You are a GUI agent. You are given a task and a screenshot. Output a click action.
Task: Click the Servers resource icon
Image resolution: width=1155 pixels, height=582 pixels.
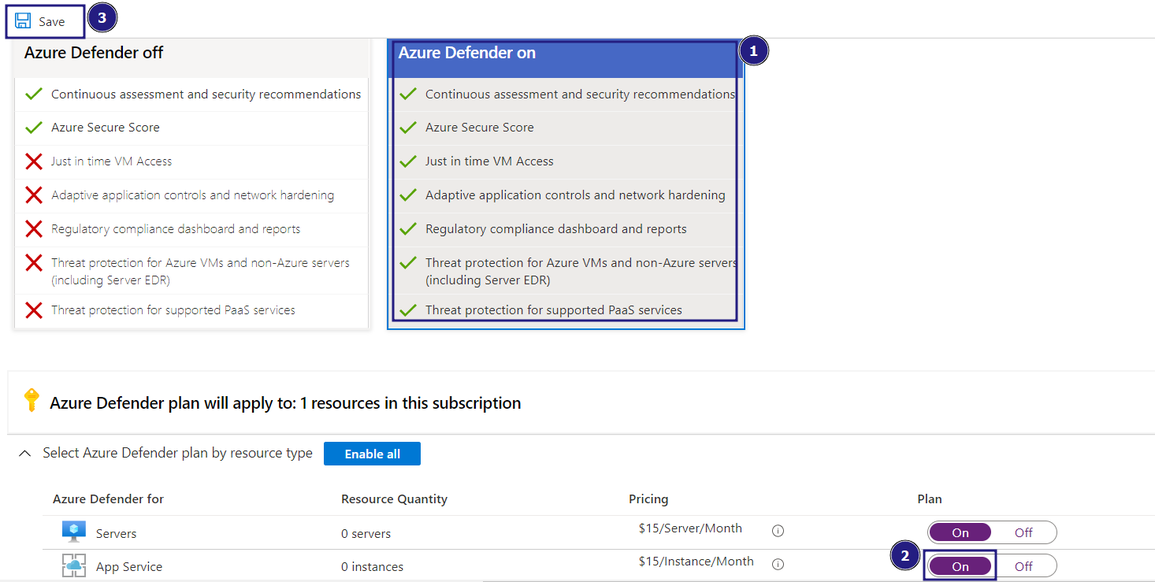(x=74, y=532)
